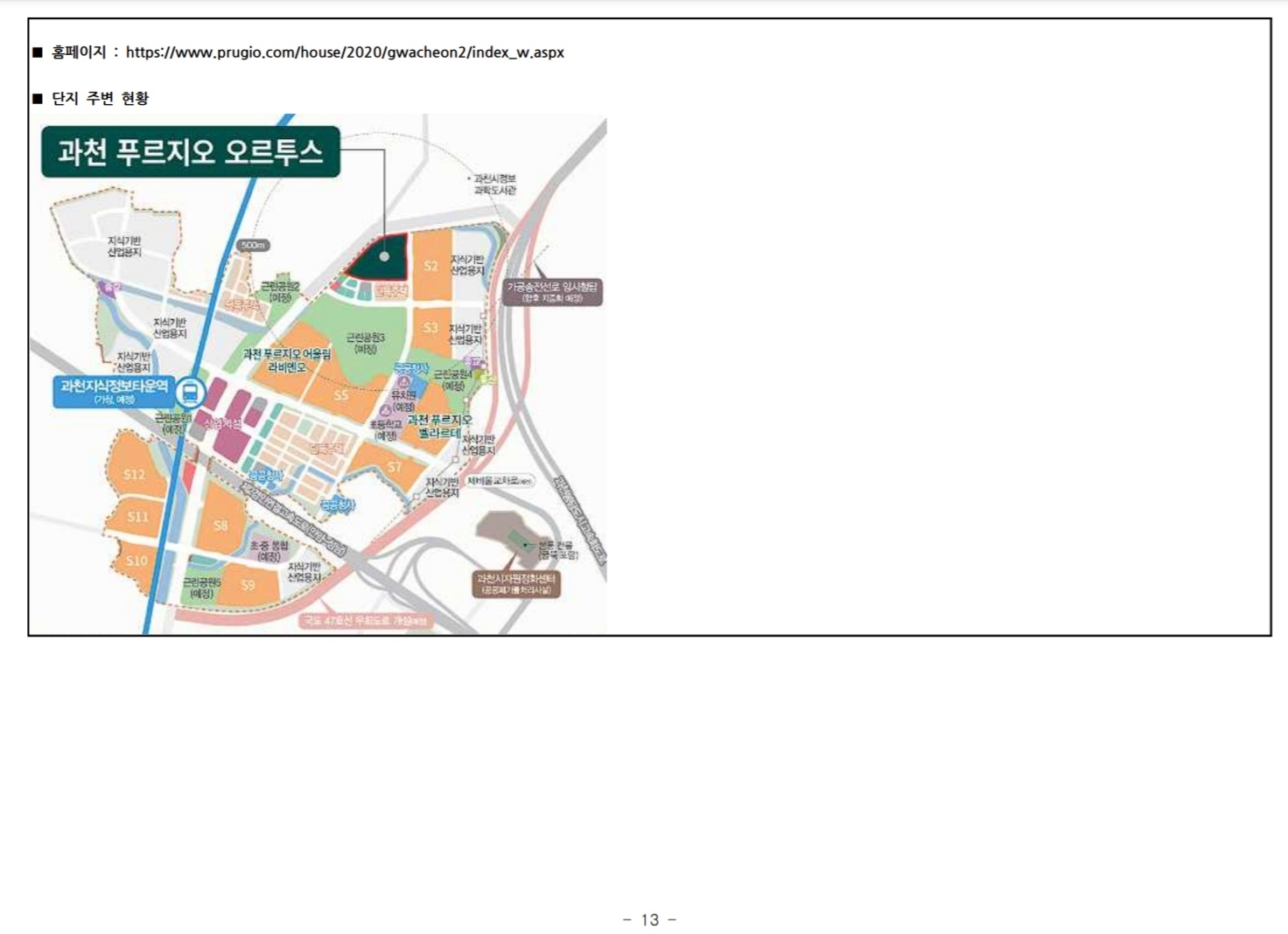
Task: Click the 유치원 (예정) label
Action: [x=403, y=401]
